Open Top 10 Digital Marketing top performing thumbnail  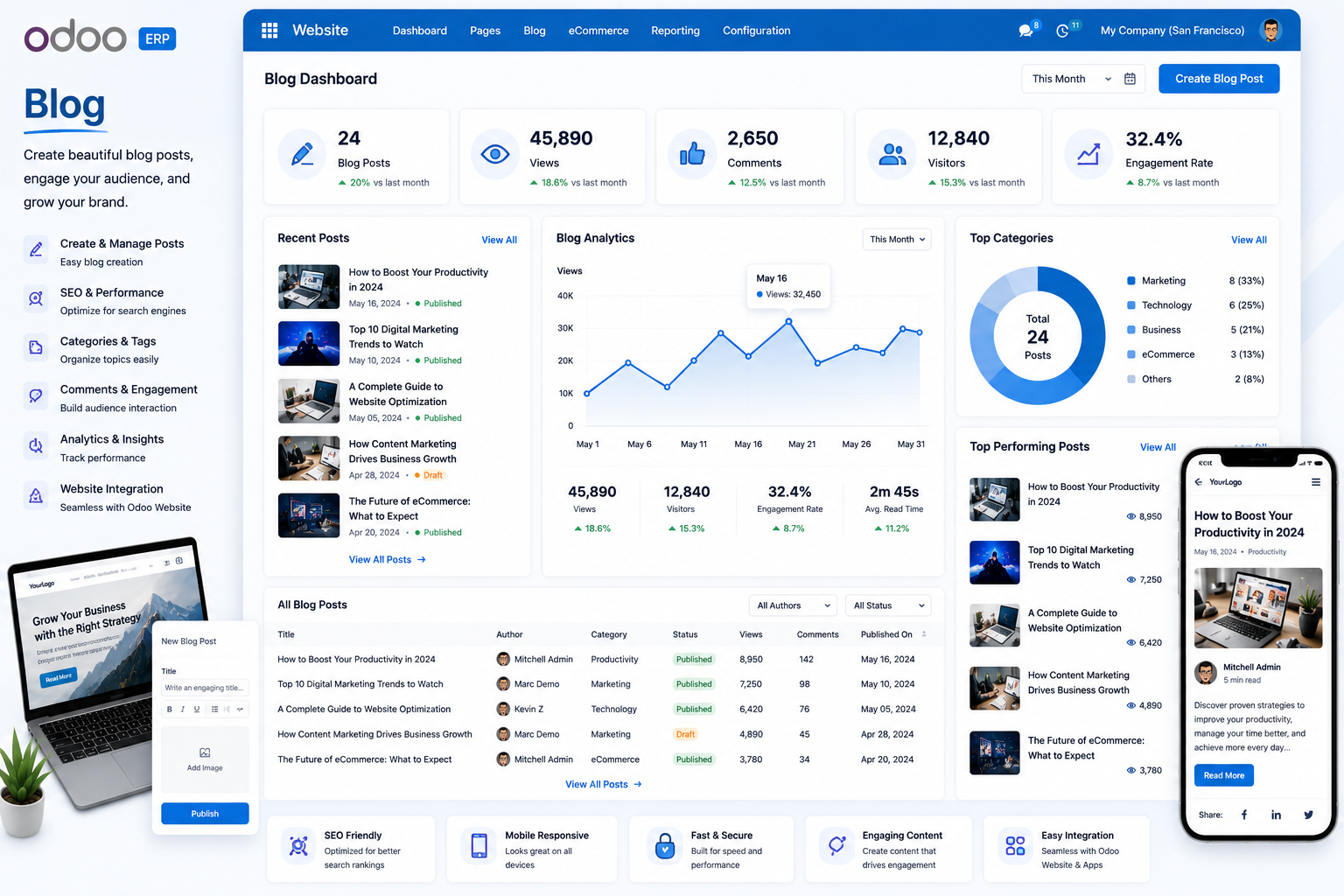(x=995, y=563)
